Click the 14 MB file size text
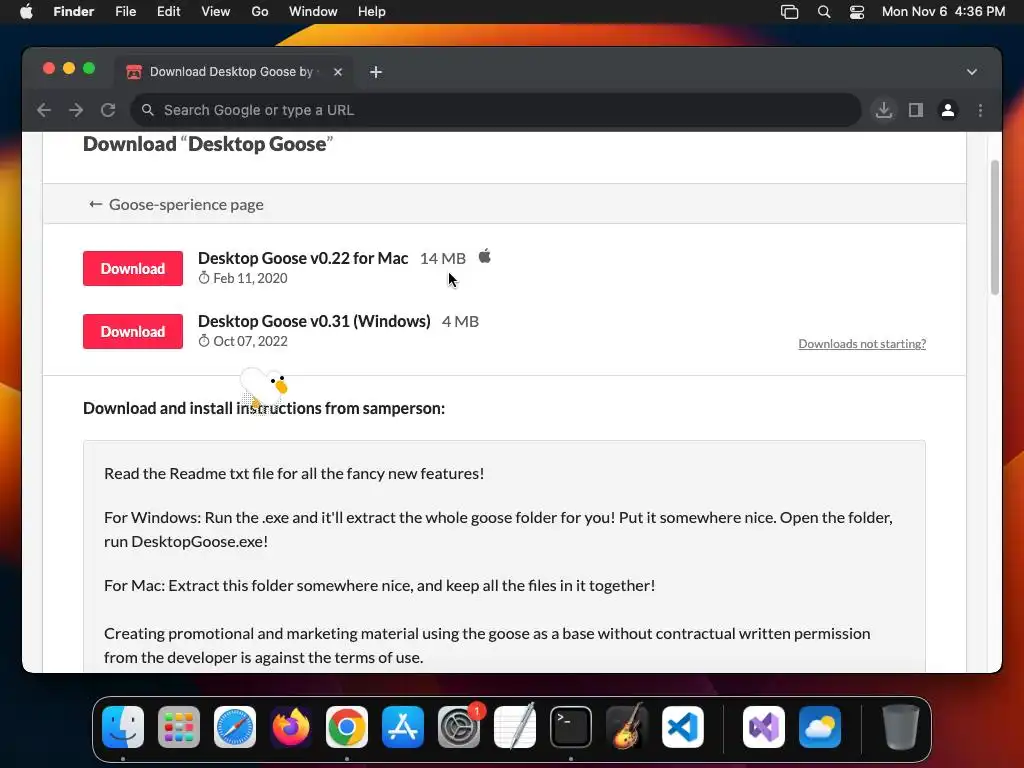 point(443,259)
